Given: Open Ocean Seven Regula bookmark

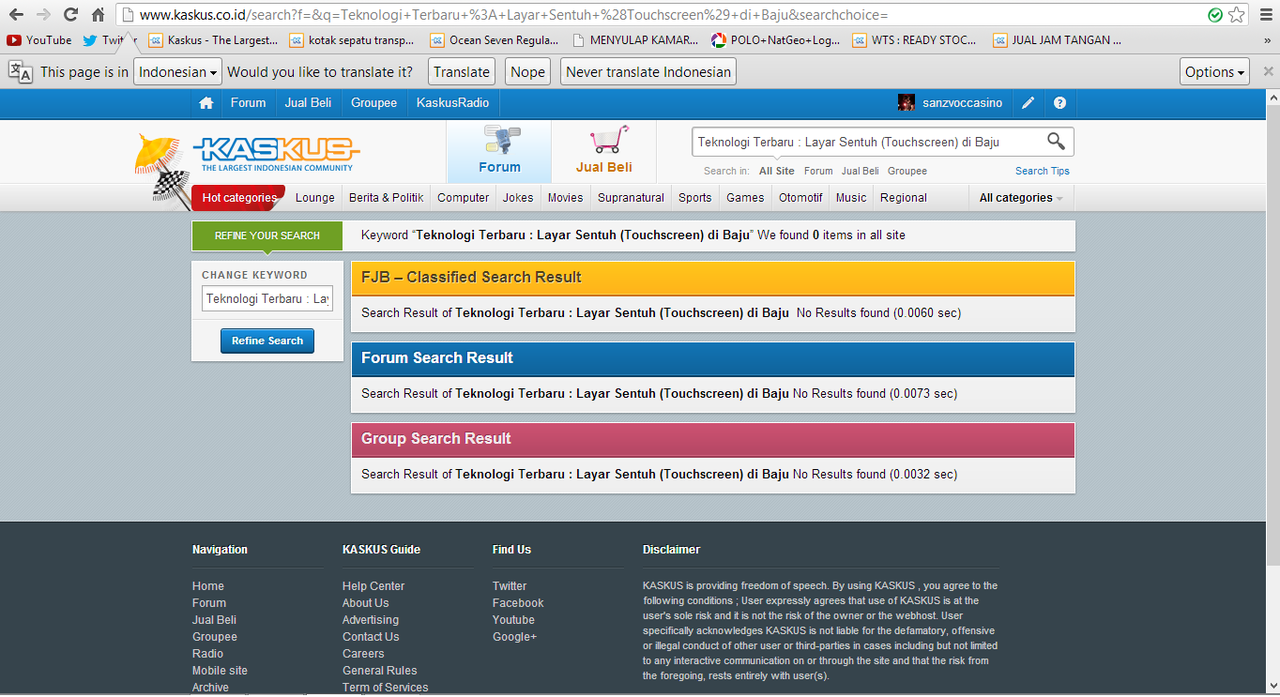Looking at the screenshot, I should click(495, 40).
